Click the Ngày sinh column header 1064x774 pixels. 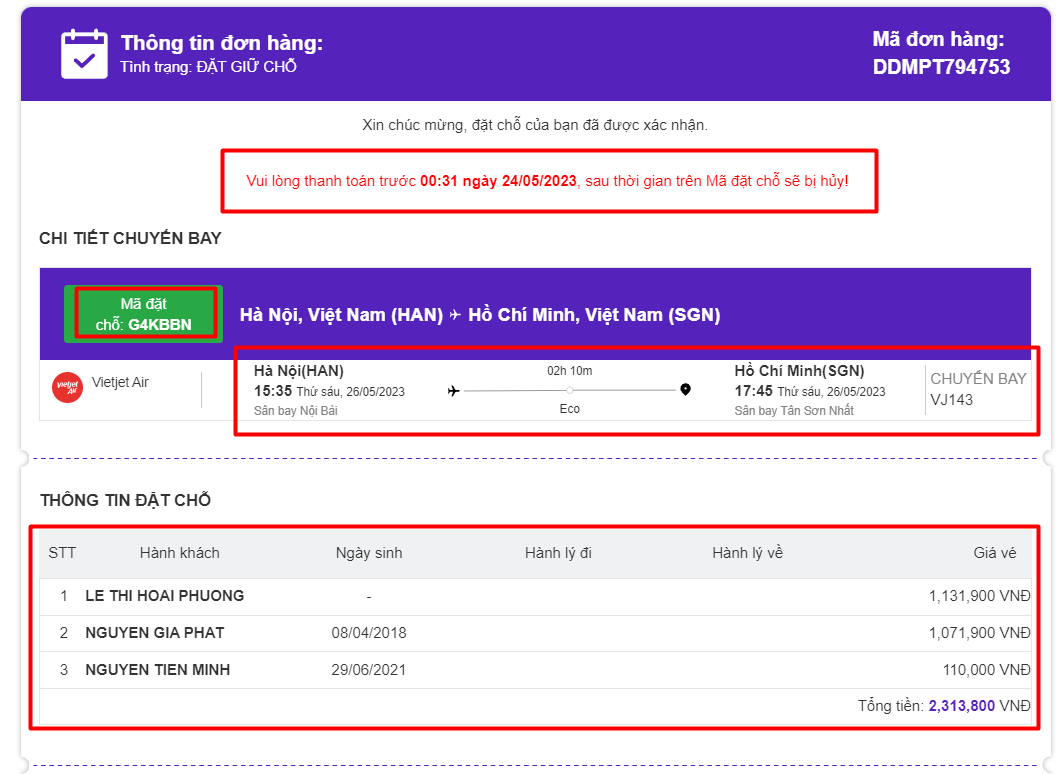[x=369, y=553]
